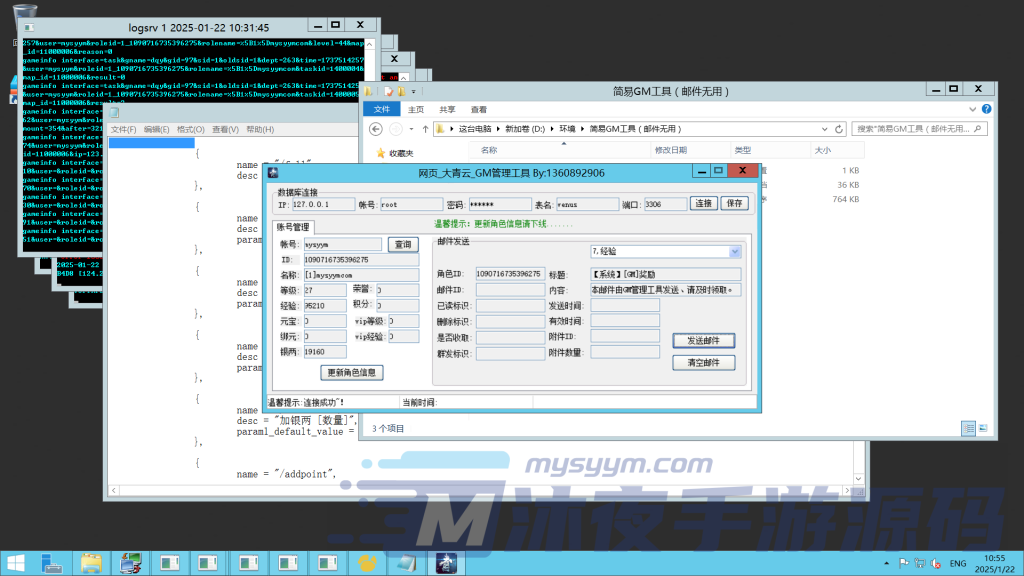Select the 账号管理 tab
The height and width of the screenshot is (576, 1024).
294,227
